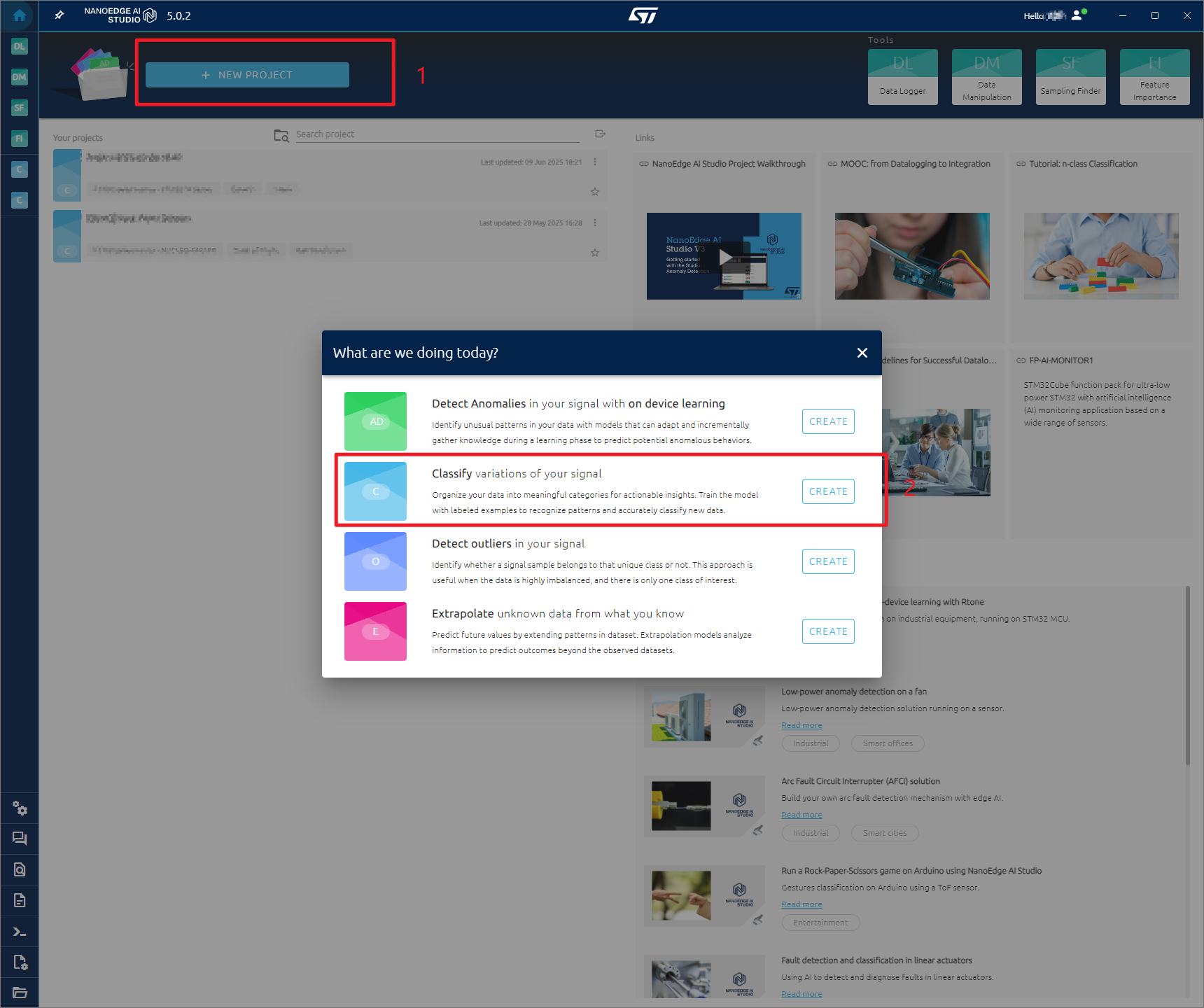Click the O outlier detection tile icon

[x=375, y=561]
